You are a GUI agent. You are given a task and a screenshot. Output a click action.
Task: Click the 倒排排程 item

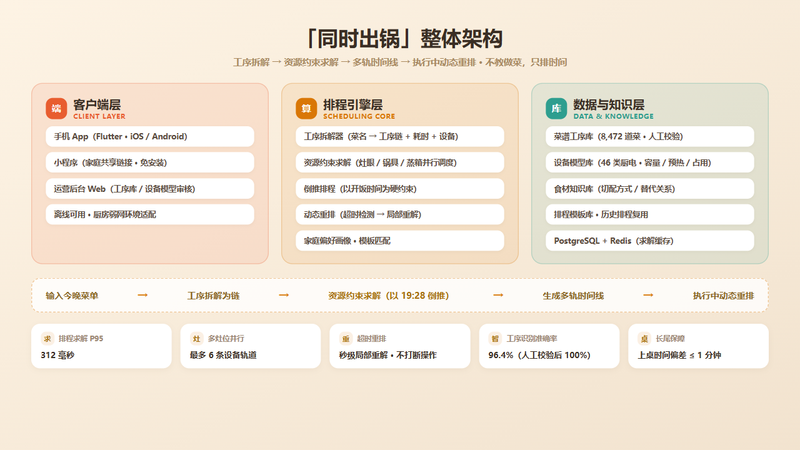coord(400,189)
